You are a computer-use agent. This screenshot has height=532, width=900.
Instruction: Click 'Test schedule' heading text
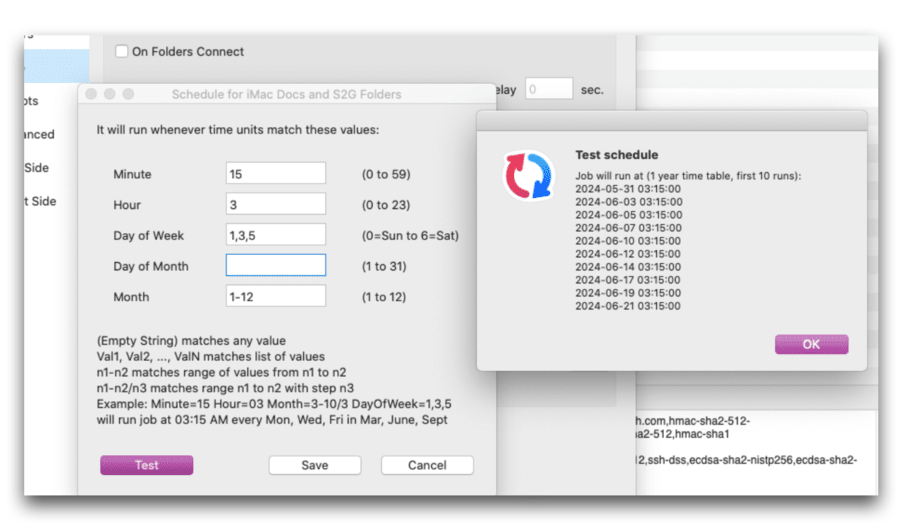[616, 154]
